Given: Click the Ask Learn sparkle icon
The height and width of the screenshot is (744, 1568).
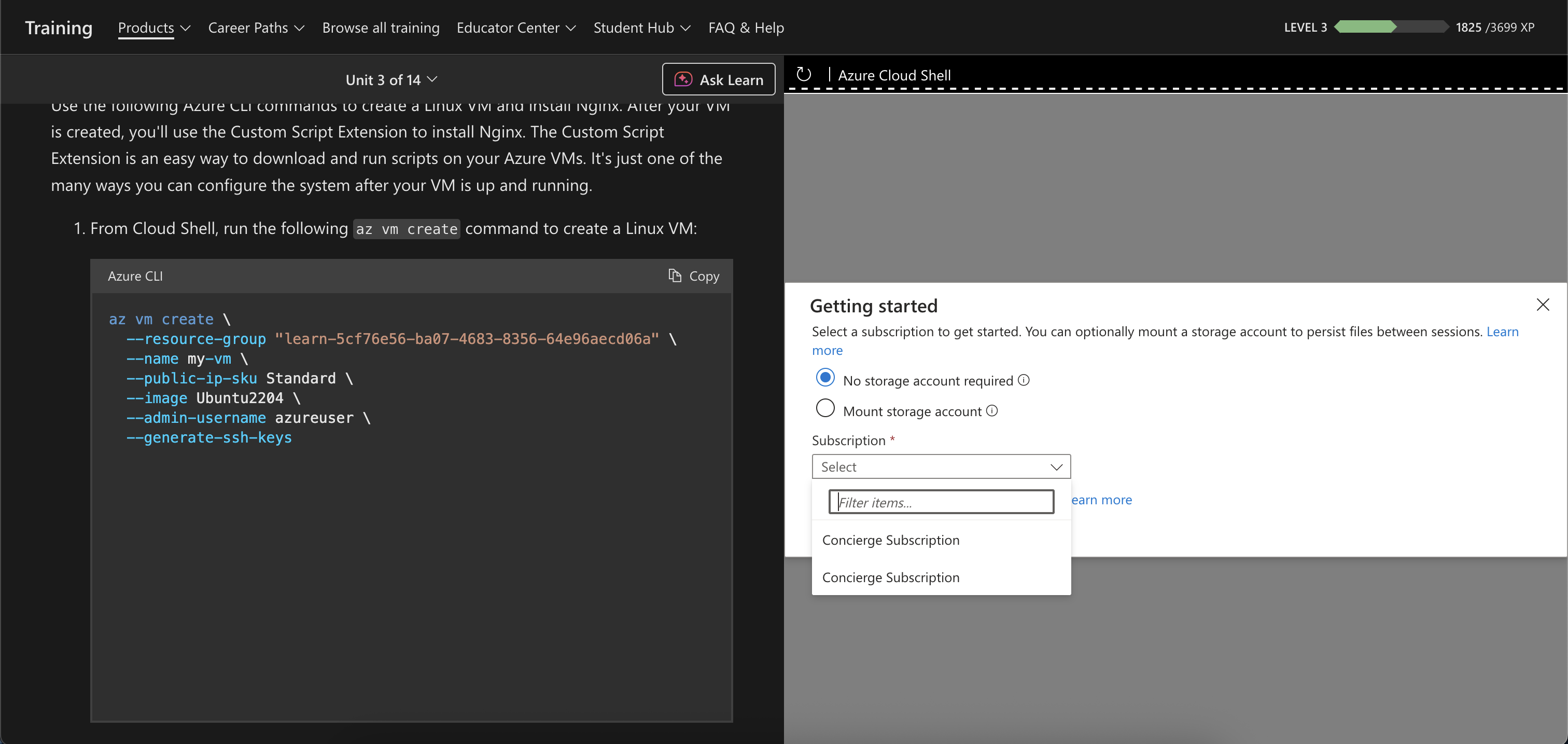Looking at the screenshot, I should coord(683,80).
